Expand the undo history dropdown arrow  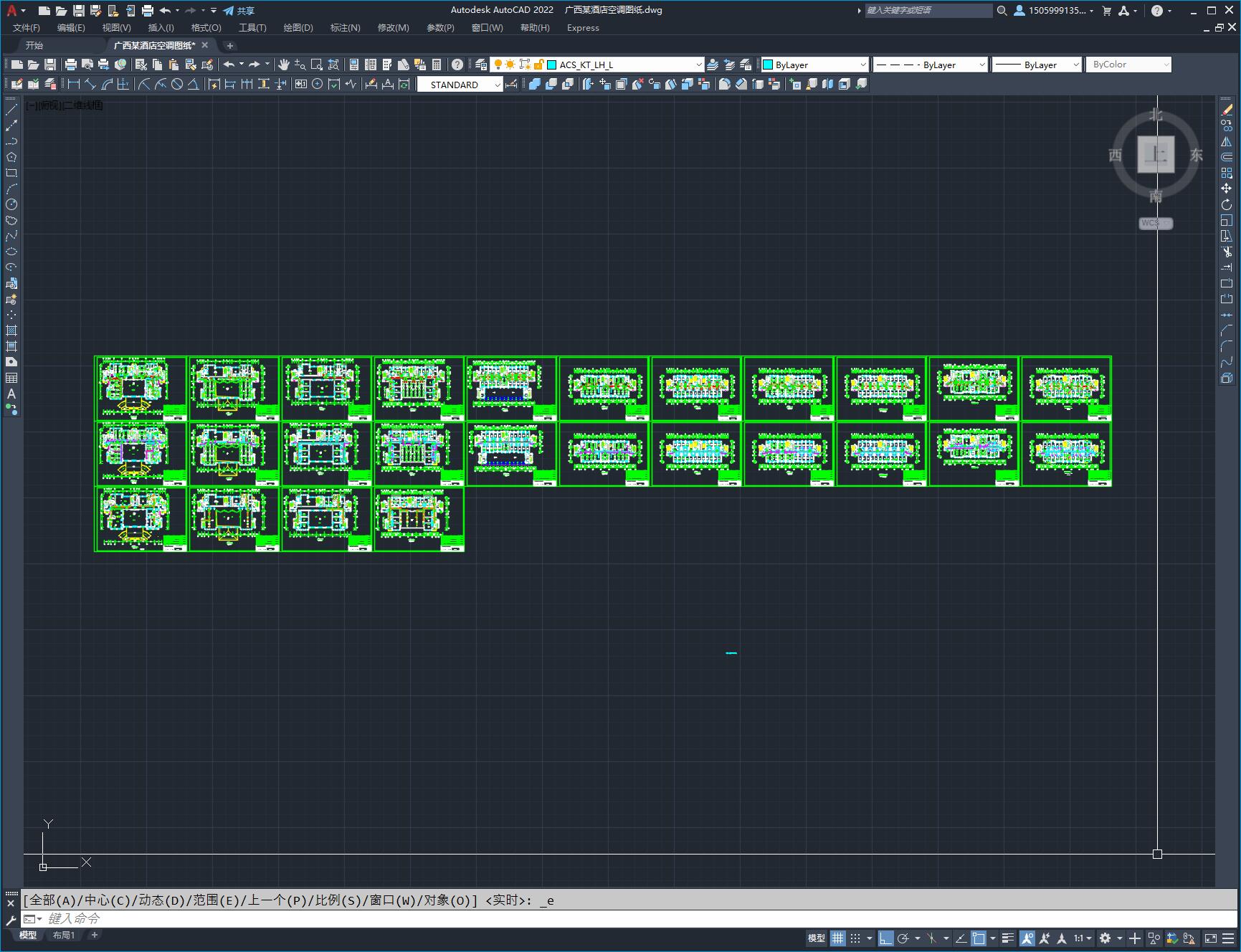[x=177, y=11]
